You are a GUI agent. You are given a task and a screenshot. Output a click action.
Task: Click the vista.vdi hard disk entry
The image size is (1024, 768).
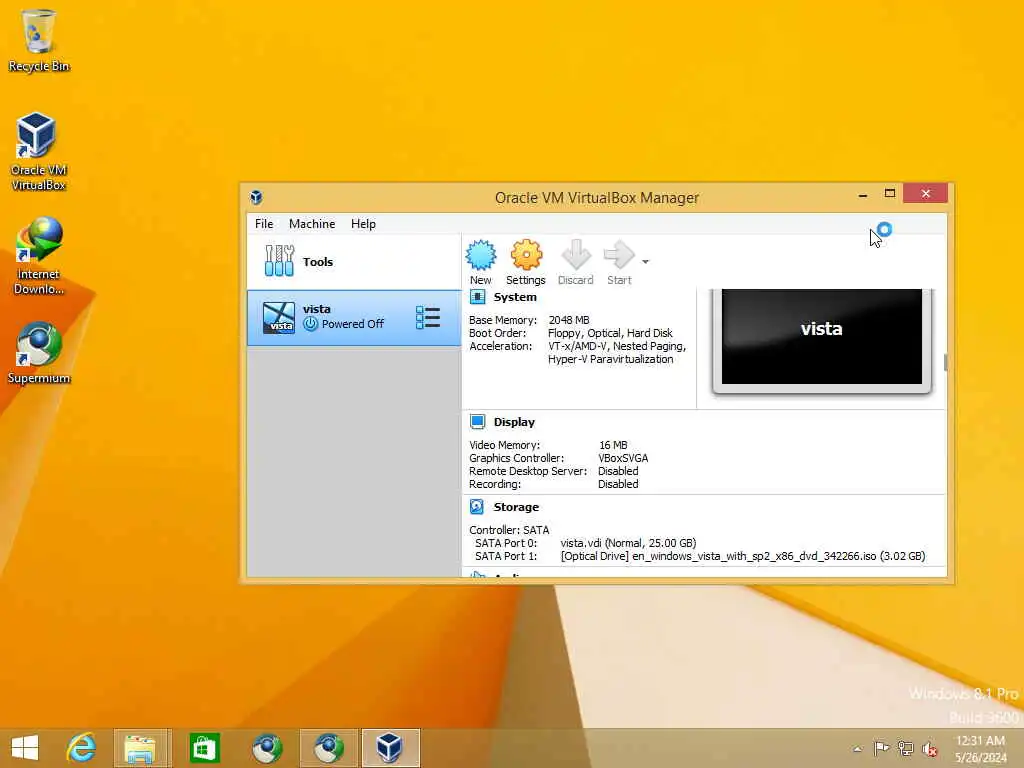628,543
